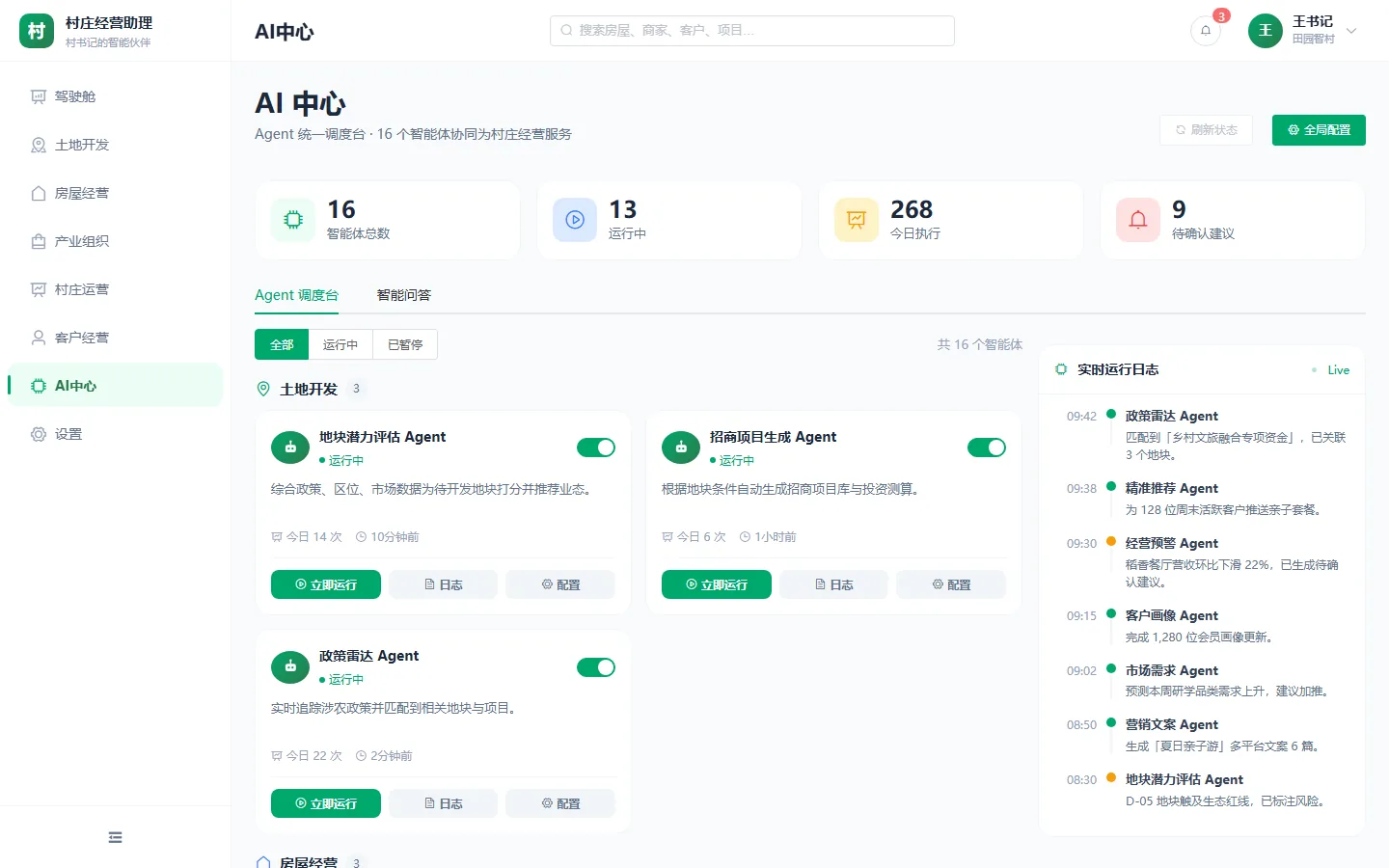This screenshot has height=868, width=1389.
Task: Open 房屋经营 in the sidebar
Action: click(x=116, y=193)
